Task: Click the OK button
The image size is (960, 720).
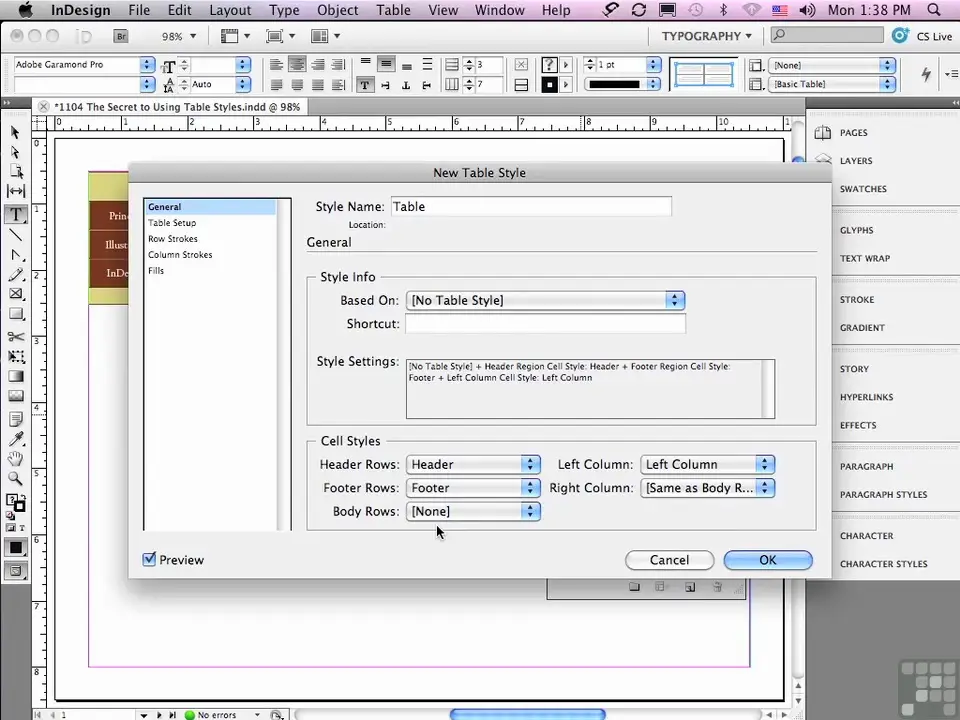Action: (x=768, y=560)
